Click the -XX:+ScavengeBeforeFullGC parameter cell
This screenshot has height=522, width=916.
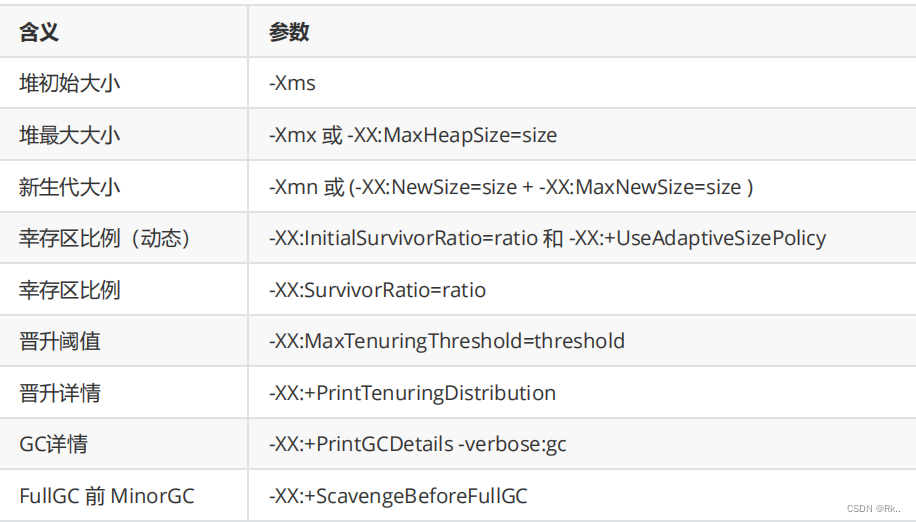pyautogui.click(x=397, y=496)
